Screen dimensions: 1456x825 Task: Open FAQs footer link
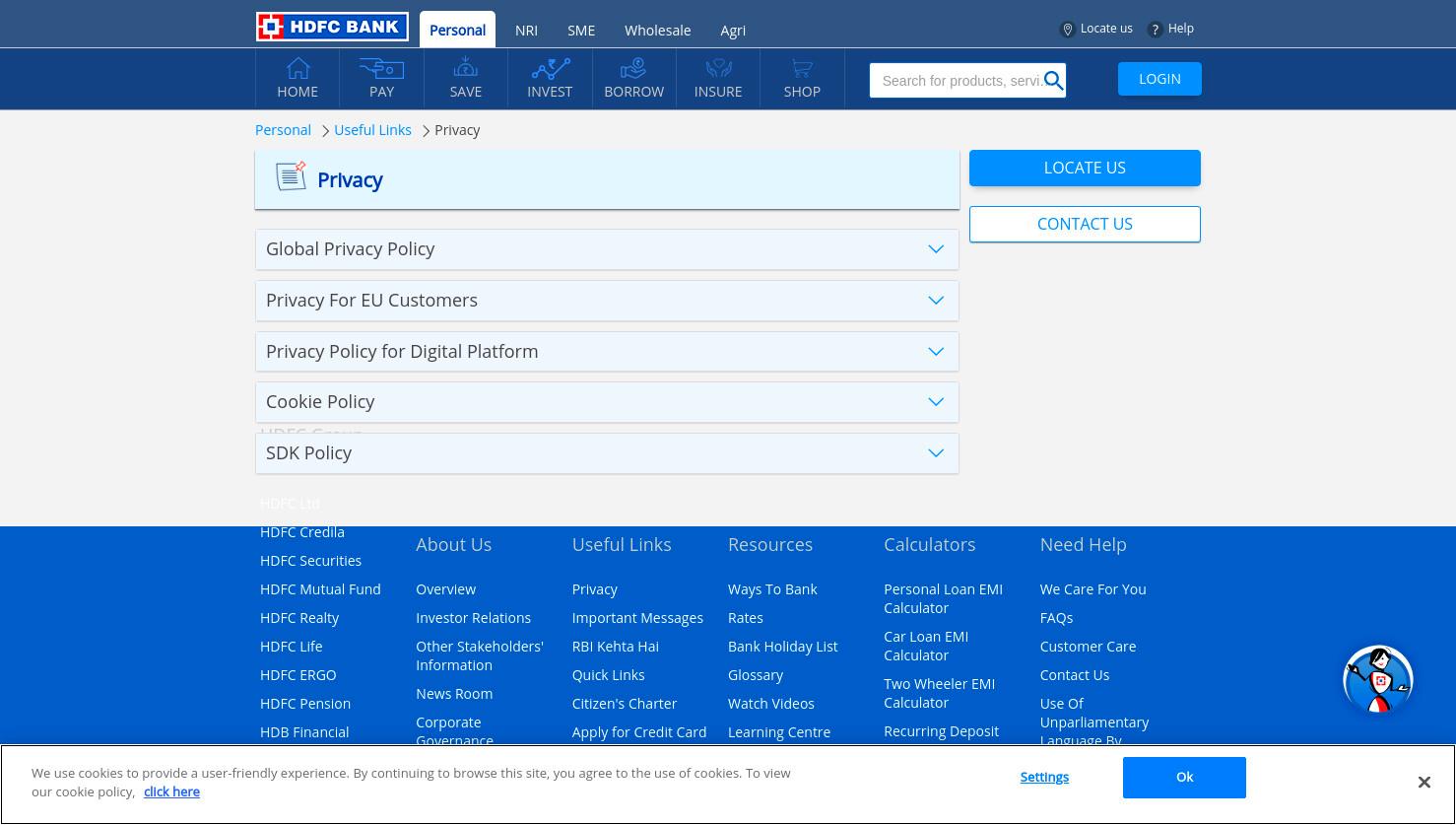click(1056, 618)
